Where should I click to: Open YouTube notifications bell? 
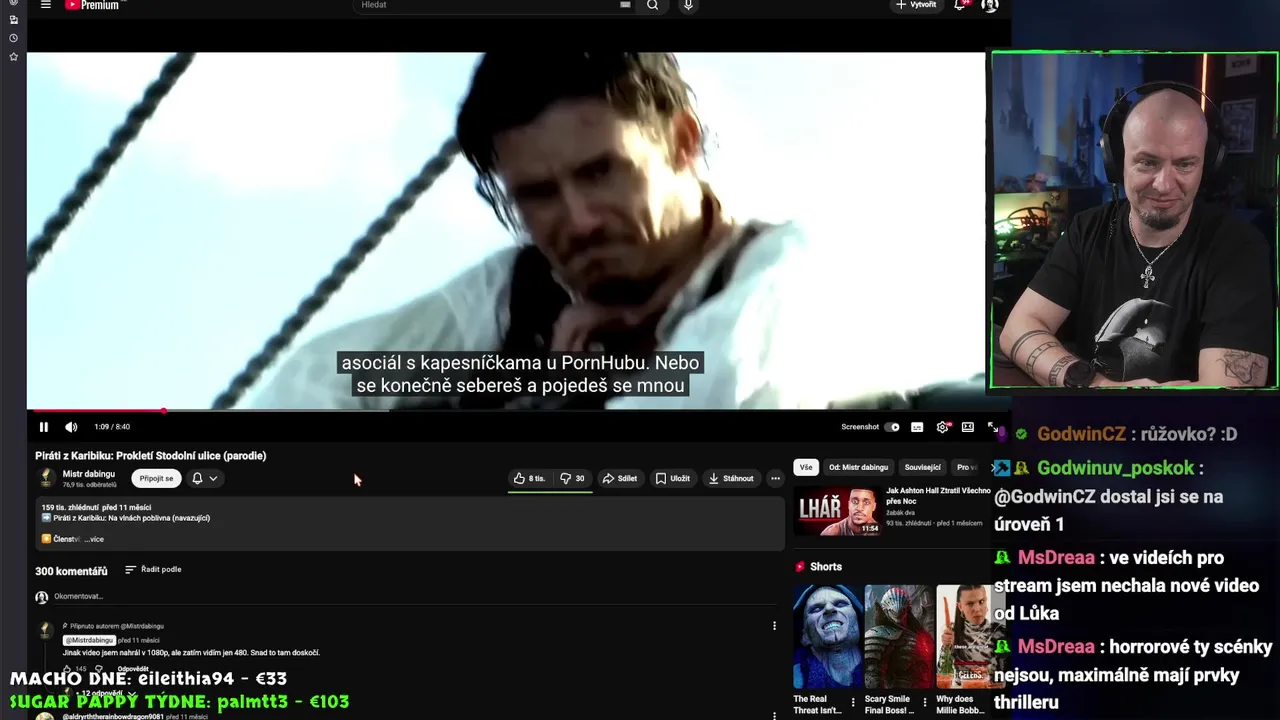(x=960, y=5)
